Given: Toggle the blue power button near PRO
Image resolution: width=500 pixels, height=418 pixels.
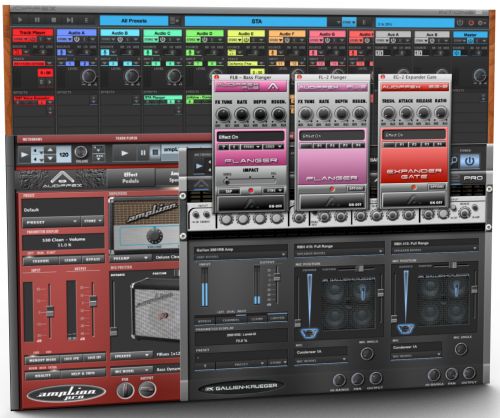Looking at the screenshot, I should pyautogui.click(x=470, y=161).
